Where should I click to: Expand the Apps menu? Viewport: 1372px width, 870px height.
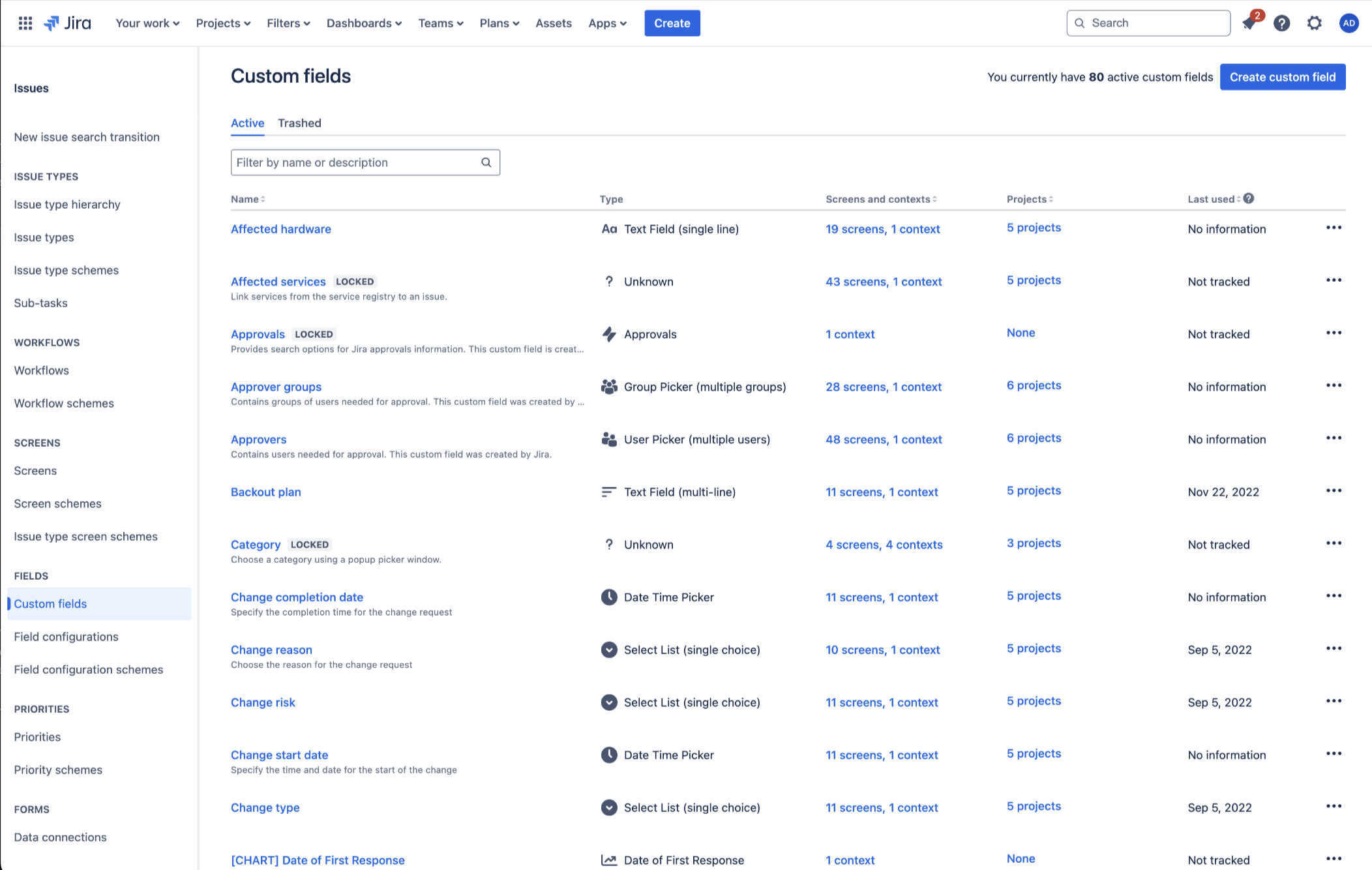[x=607, y=23]
